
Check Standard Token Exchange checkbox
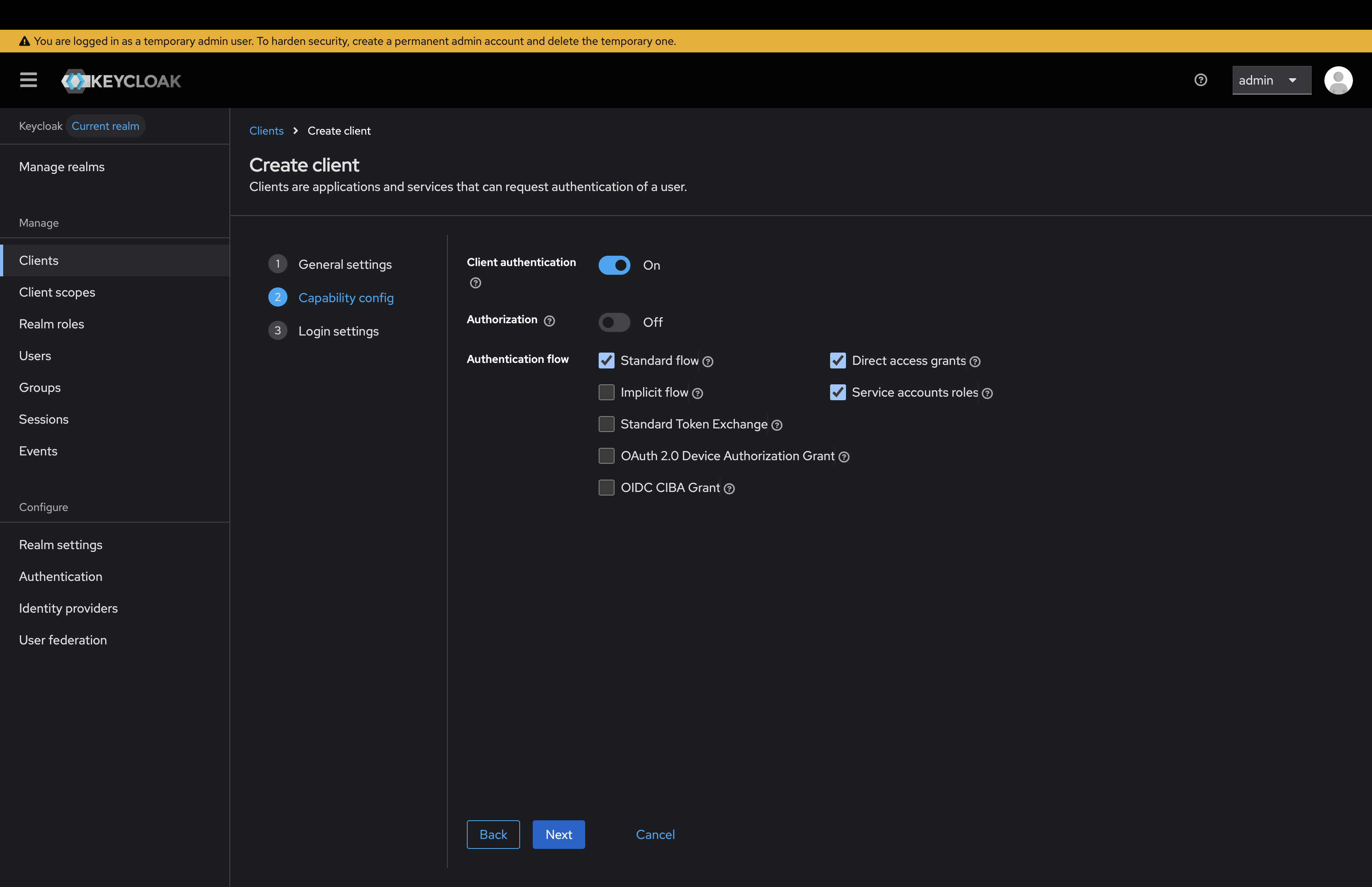pyautogui.click(x=606, y=424)
